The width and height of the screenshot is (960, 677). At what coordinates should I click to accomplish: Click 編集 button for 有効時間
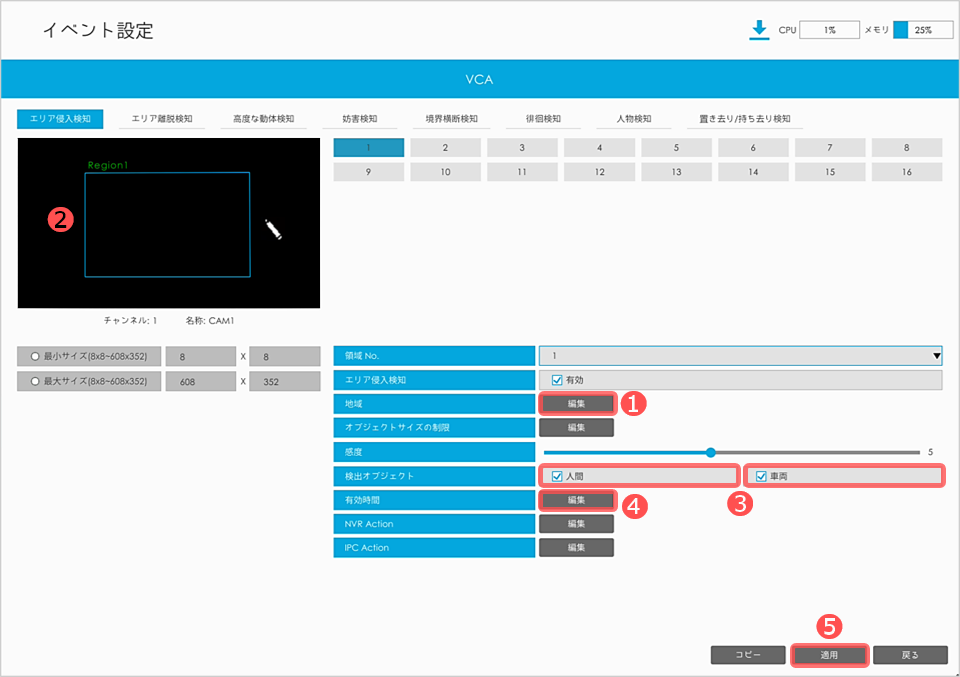[x=576, y=500]
